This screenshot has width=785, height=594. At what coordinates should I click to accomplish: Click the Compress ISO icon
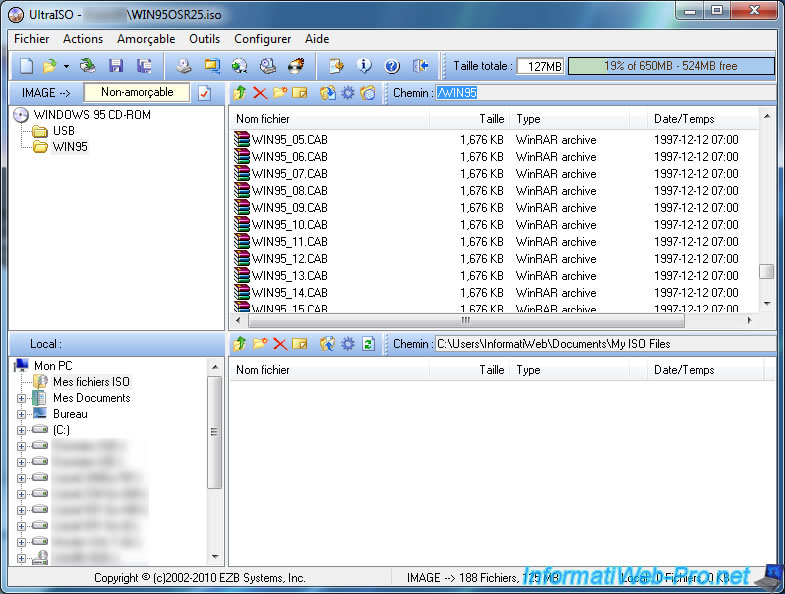pos(212,66)
